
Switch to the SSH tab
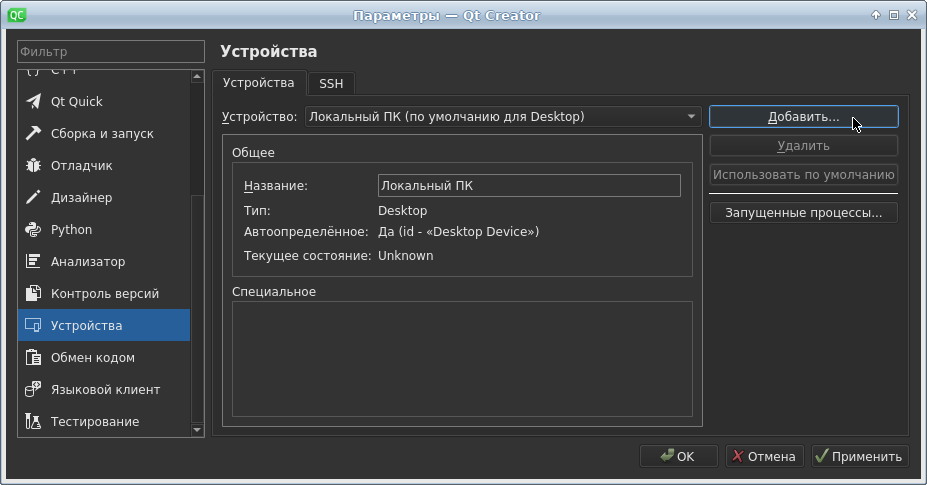tap(331, 84)
